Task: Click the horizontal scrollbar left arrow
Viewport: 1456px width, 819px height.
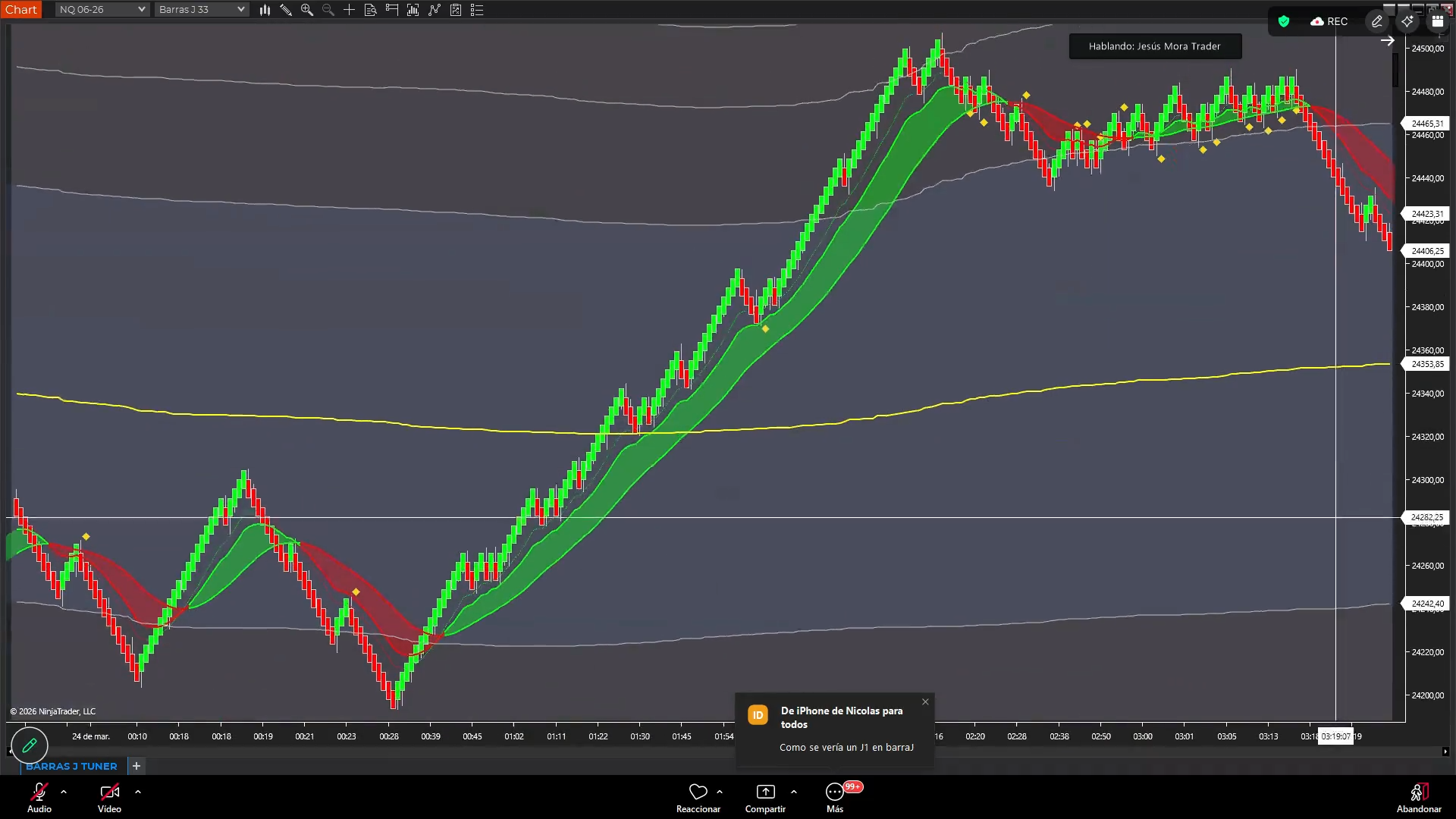Action: (9, 752)
